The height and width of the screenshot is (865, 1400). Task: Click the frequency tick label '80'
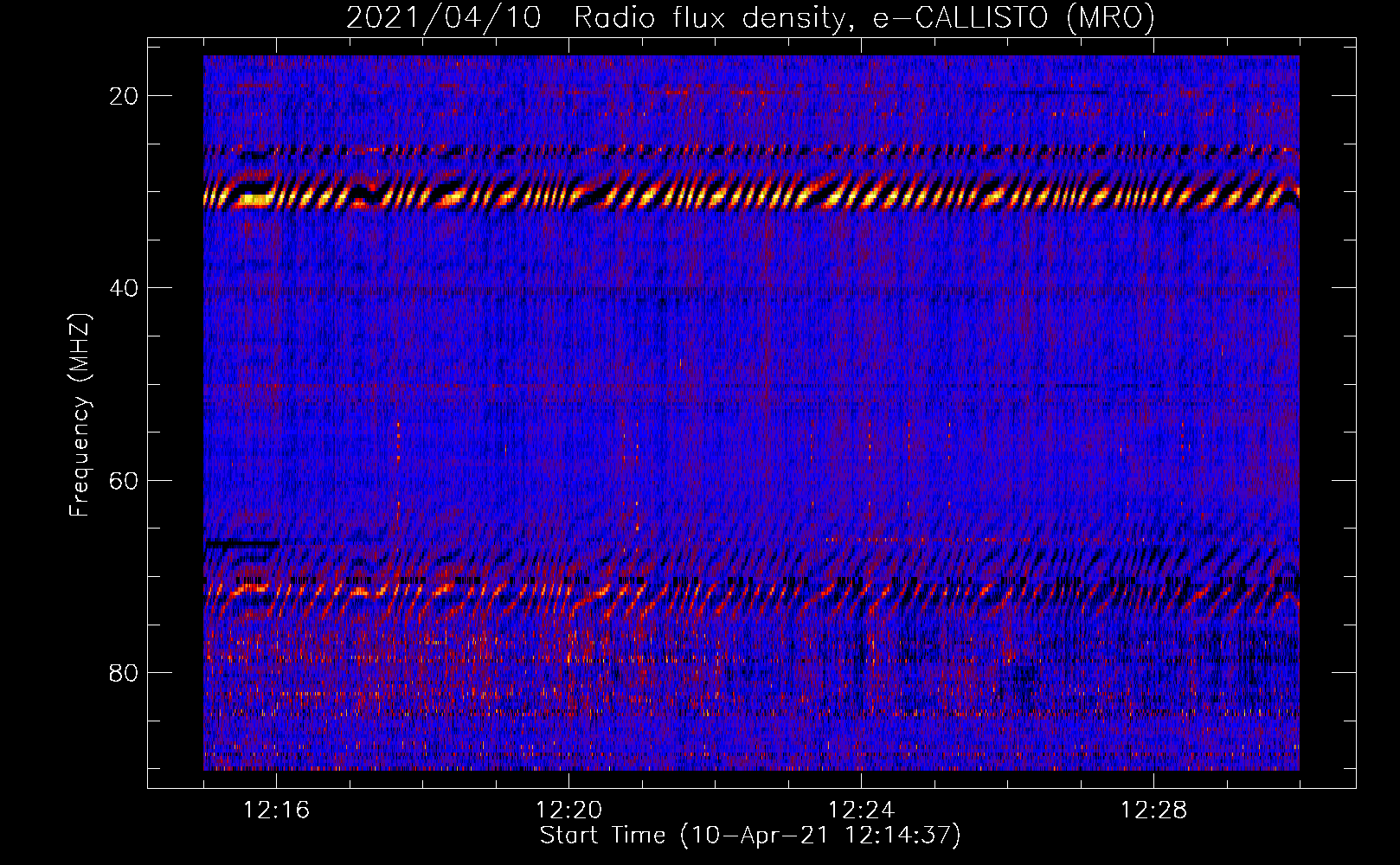[125, 673]
